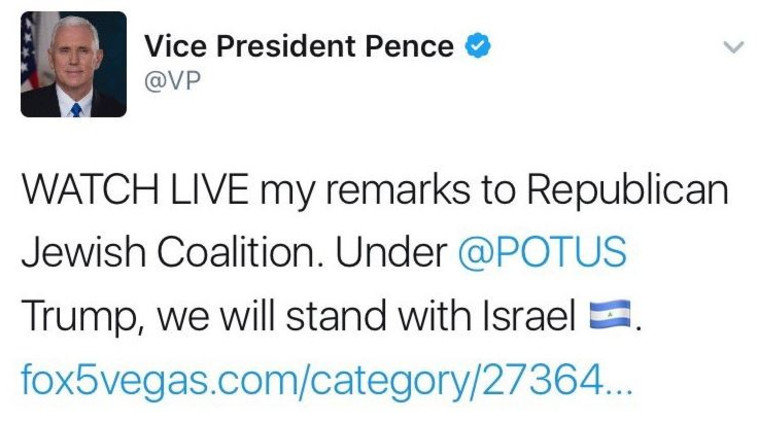Click the blue verified checkmark badge
The image size is (758, 422).
point(480,45)
